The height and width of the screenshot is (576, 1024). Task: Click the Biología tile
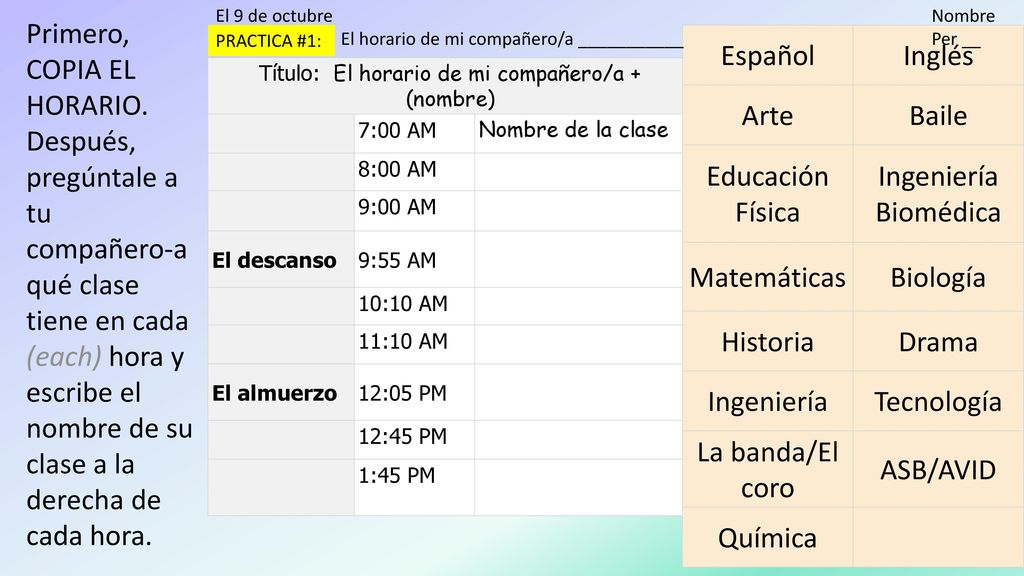pyautogui.click(x=938, y=277)
